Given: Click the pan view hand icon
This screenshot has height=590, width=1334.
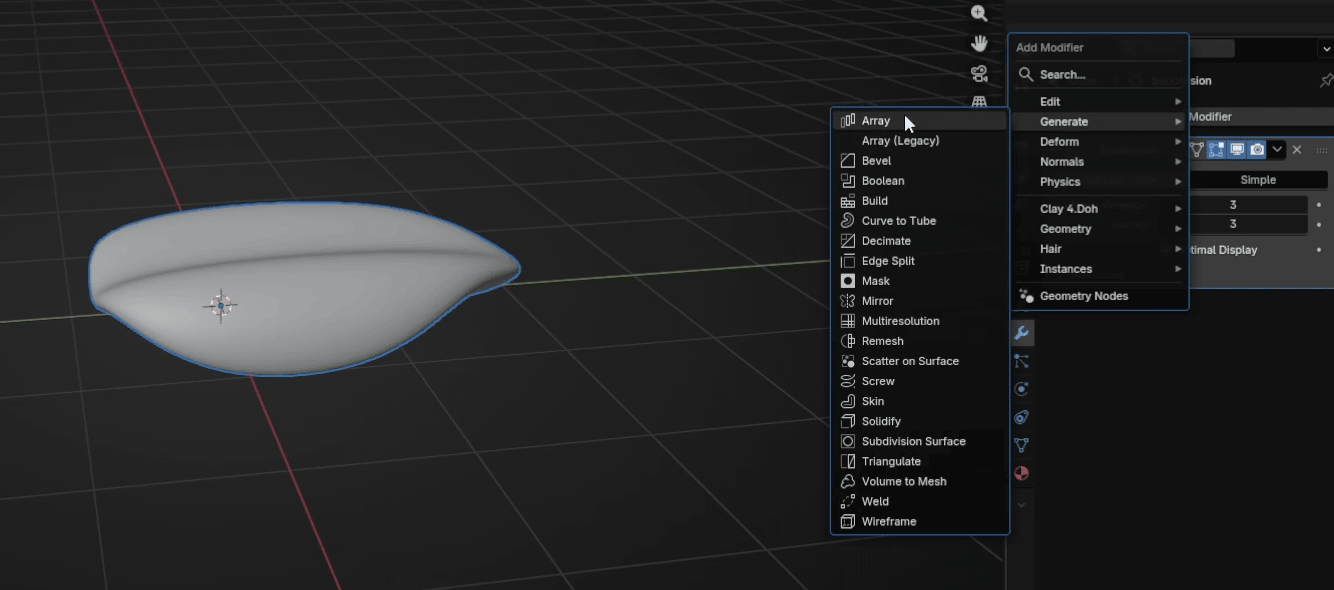Looking at the screenshot, I should click(979, 43).
